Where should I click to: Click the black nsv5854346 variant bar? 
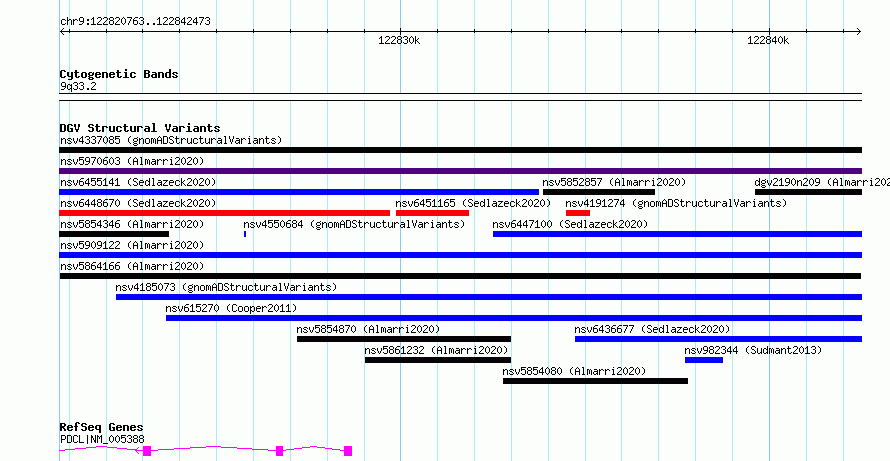click(114, 234)
